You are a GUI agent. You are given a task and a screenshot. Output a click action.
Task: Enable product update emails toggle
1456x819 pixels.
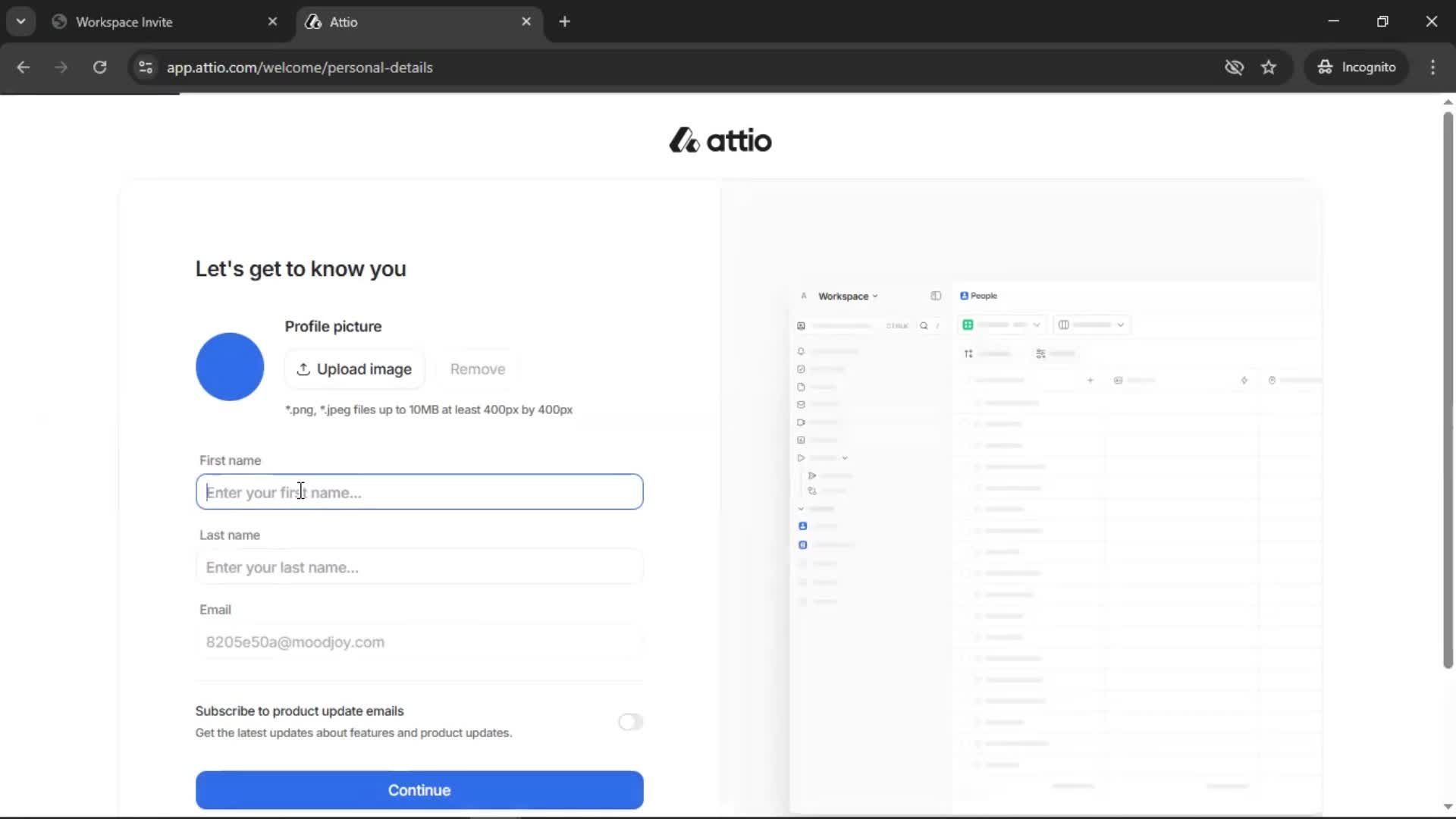[x=630, y=721]
